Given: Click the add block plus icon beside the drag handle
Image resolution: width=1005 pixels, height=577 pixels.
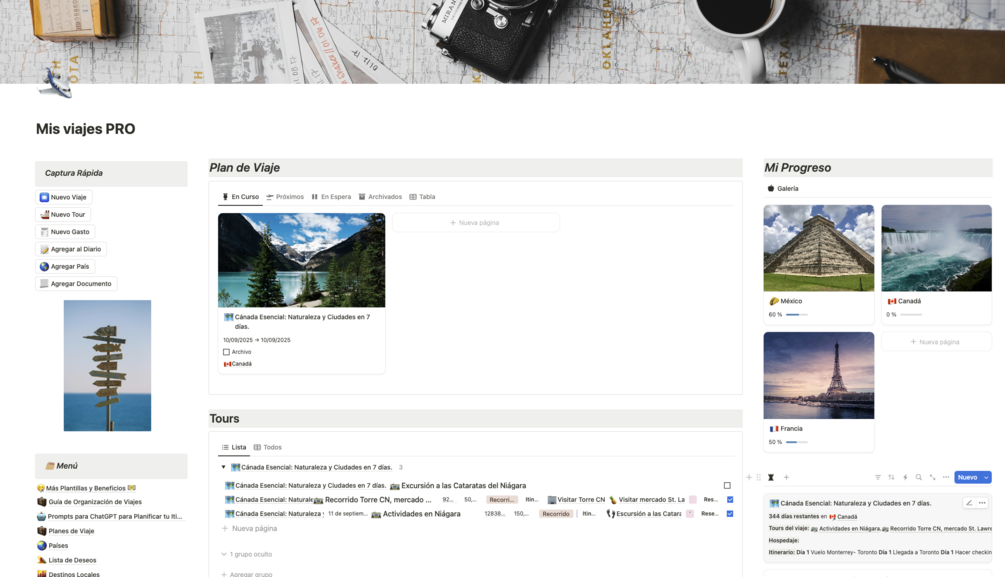Looking at the screenshot, I should coord(749,478).
